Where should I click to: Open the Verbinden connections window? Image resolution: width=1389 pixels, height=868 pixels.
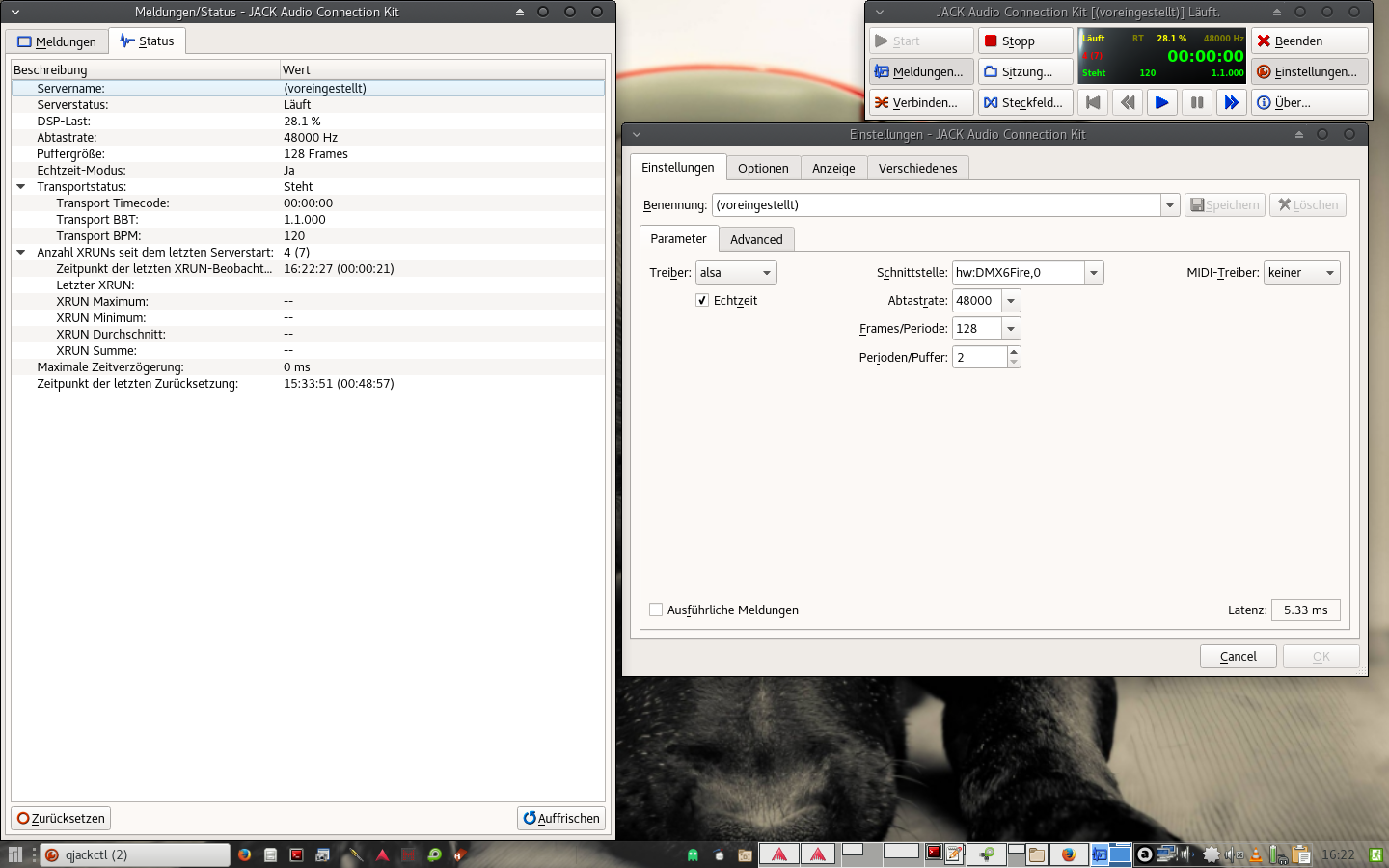pyautogui.click(x=920, y=102)
